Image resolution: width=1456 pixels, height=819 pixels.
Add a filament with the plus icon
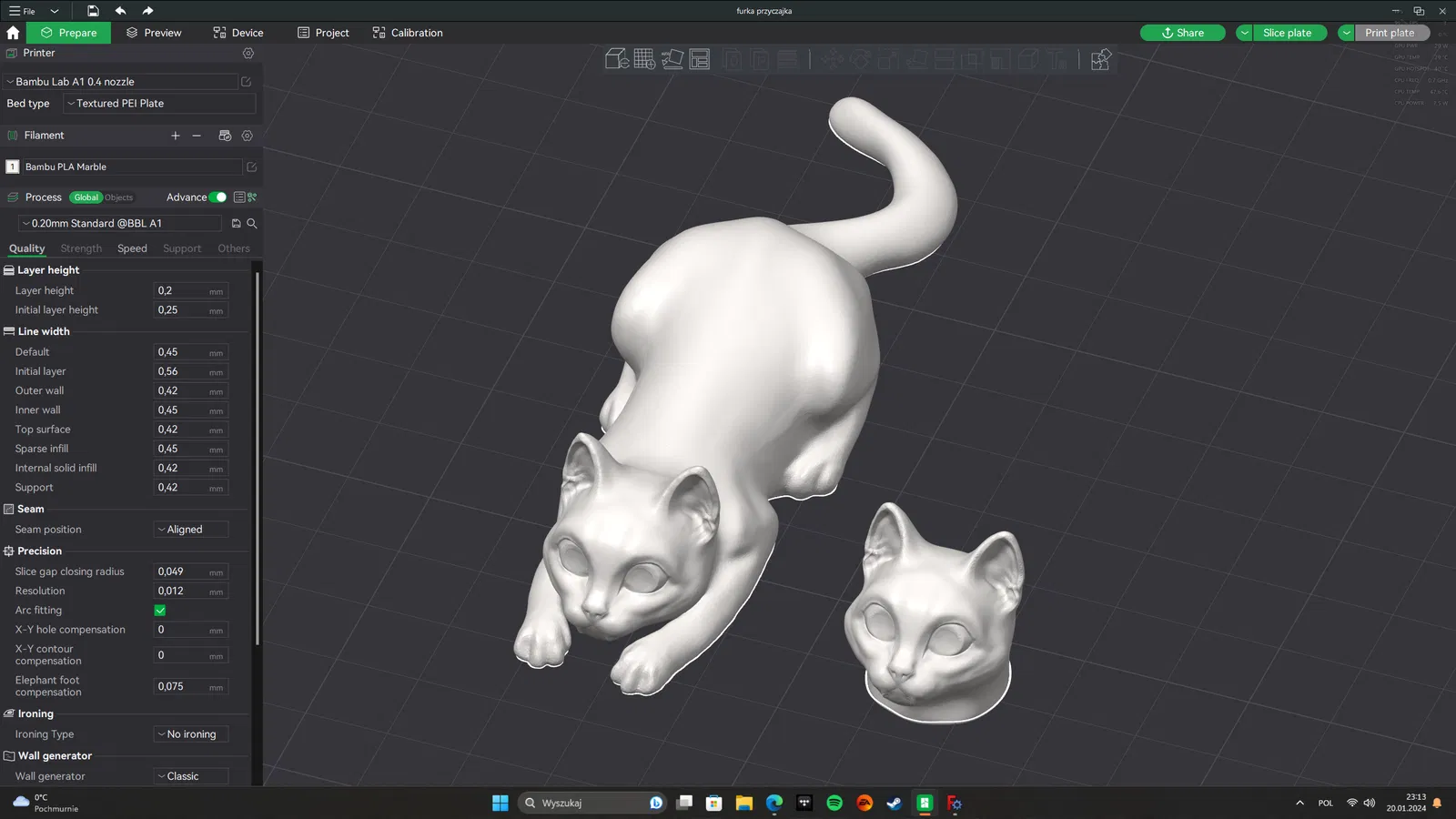point(176,136)
